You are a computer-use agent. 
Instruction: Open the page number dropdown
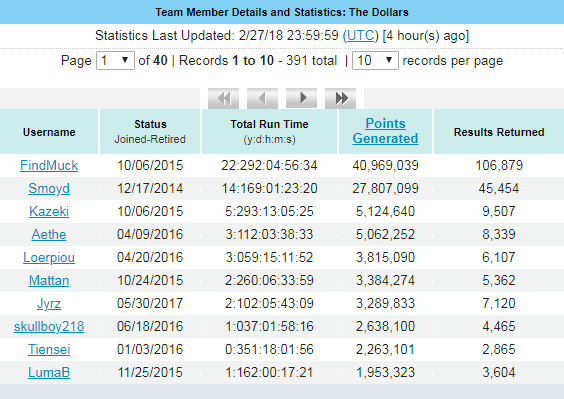tap(115, 60)
